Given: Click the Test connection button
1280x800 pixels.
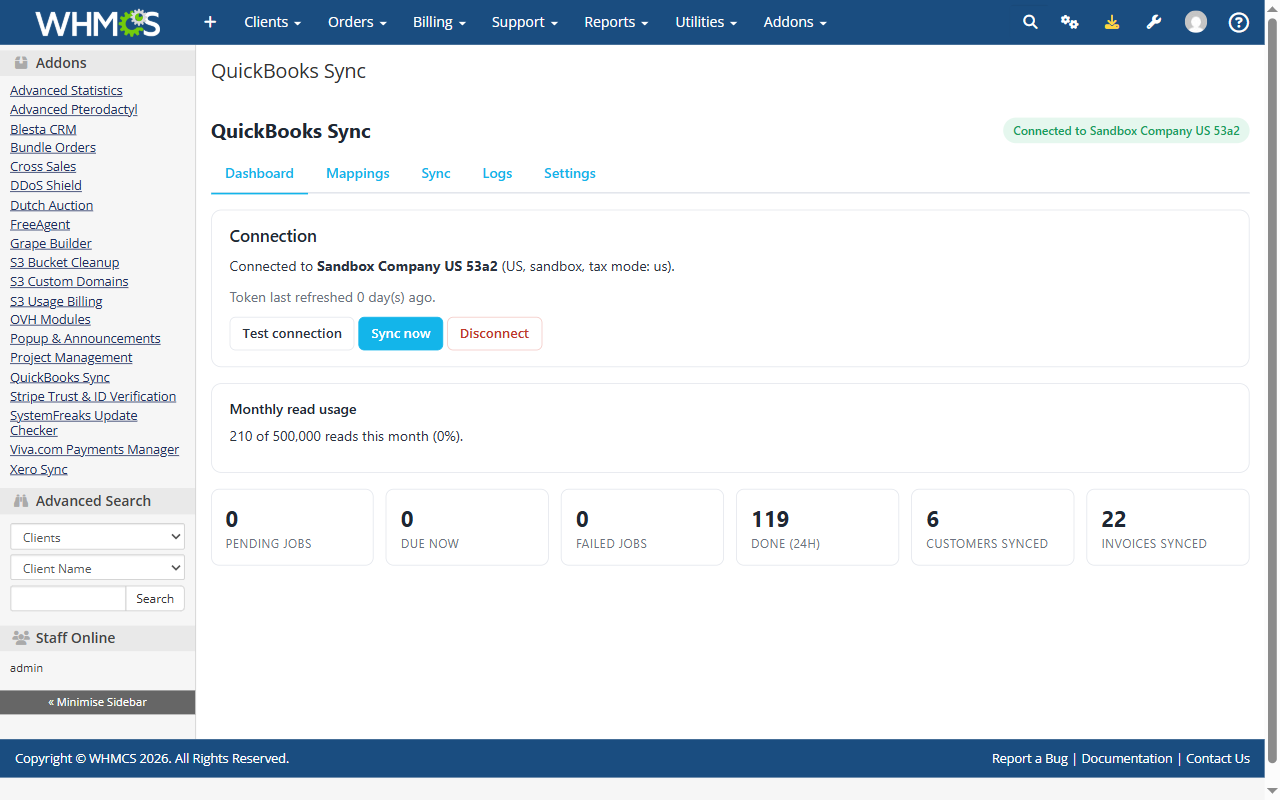Looking at the screenshot, I should point(292,333).
